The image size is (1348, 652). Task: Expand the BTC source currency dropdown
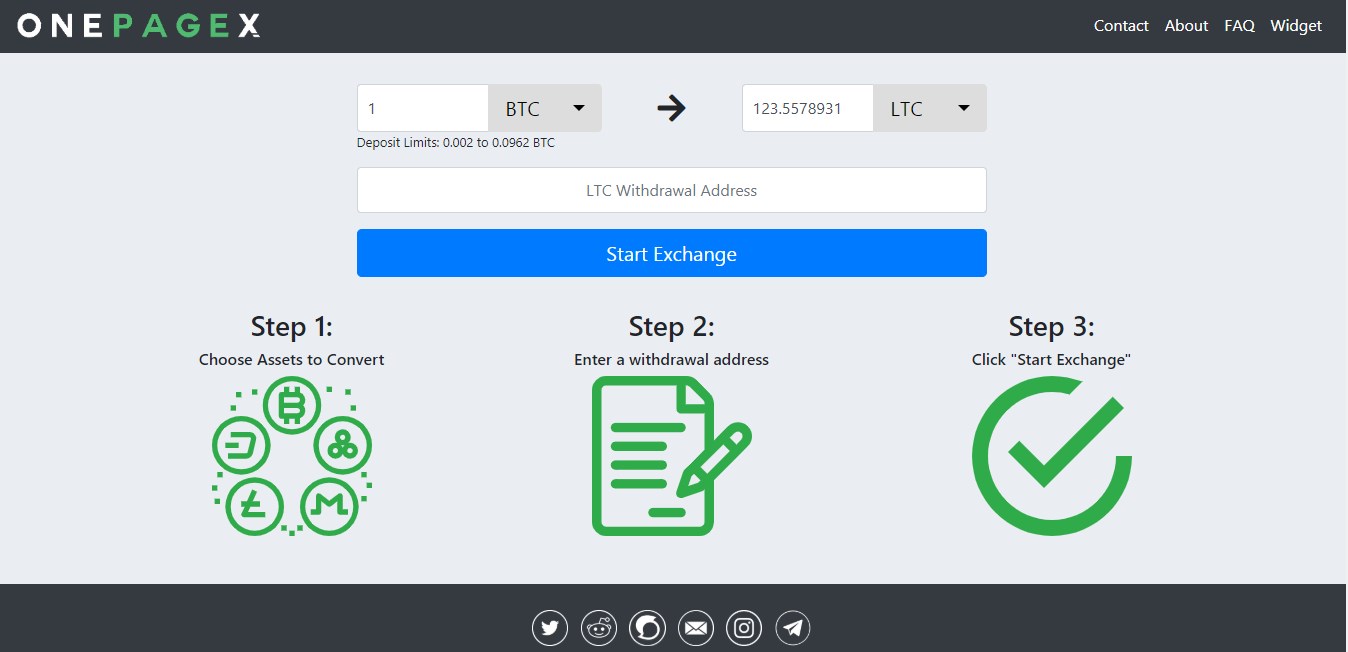[545, 108]
